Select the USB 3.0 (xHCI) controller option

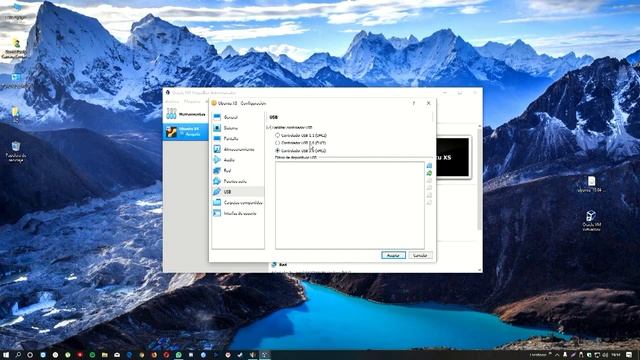[x=278, y=151]
